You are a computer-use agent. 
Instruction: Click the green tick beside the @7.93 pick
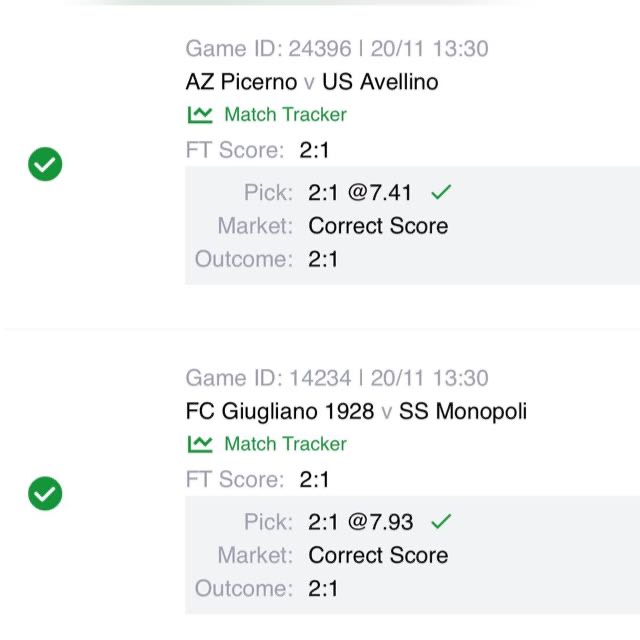pos(440,521)
